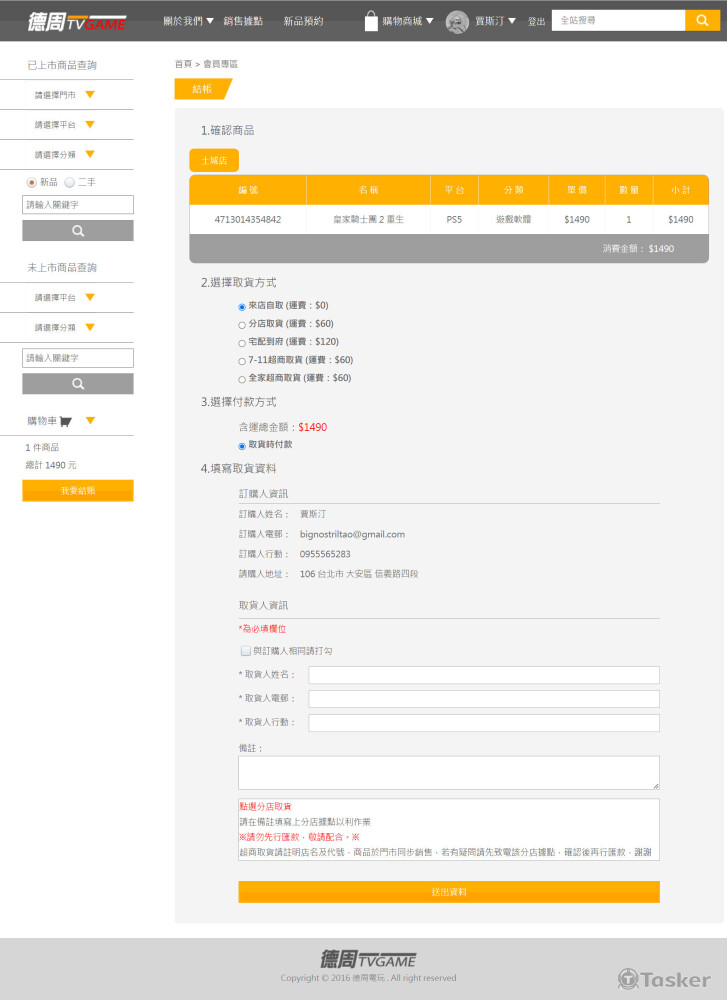Click 登出 to log out

tap(536, 22)
